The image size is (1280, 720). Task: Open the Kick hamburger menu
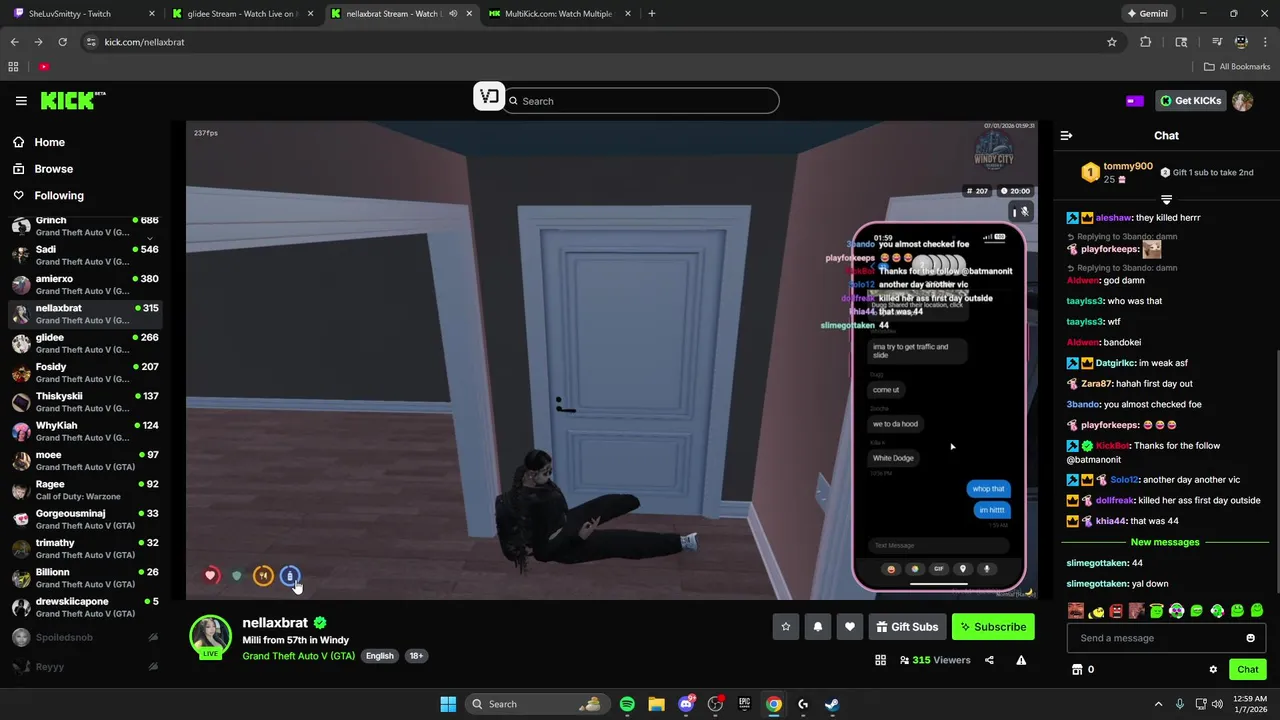[21, 101]
